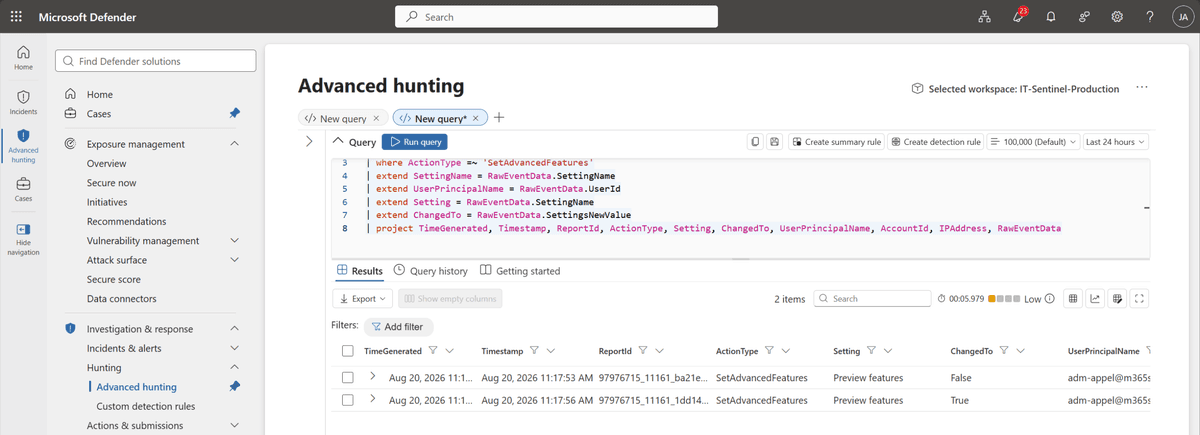Unpin Advanced hunting from the sidebar
Screen dimensions: 1200x435
pos(234,387)
